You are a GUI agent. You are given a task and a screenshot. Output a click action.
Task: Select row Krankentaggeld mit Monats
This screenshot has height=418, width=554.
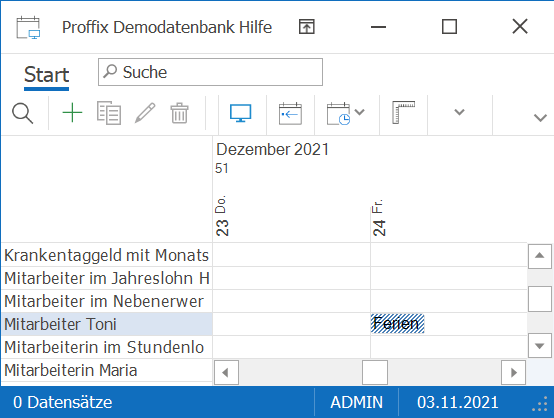(106, 255)
